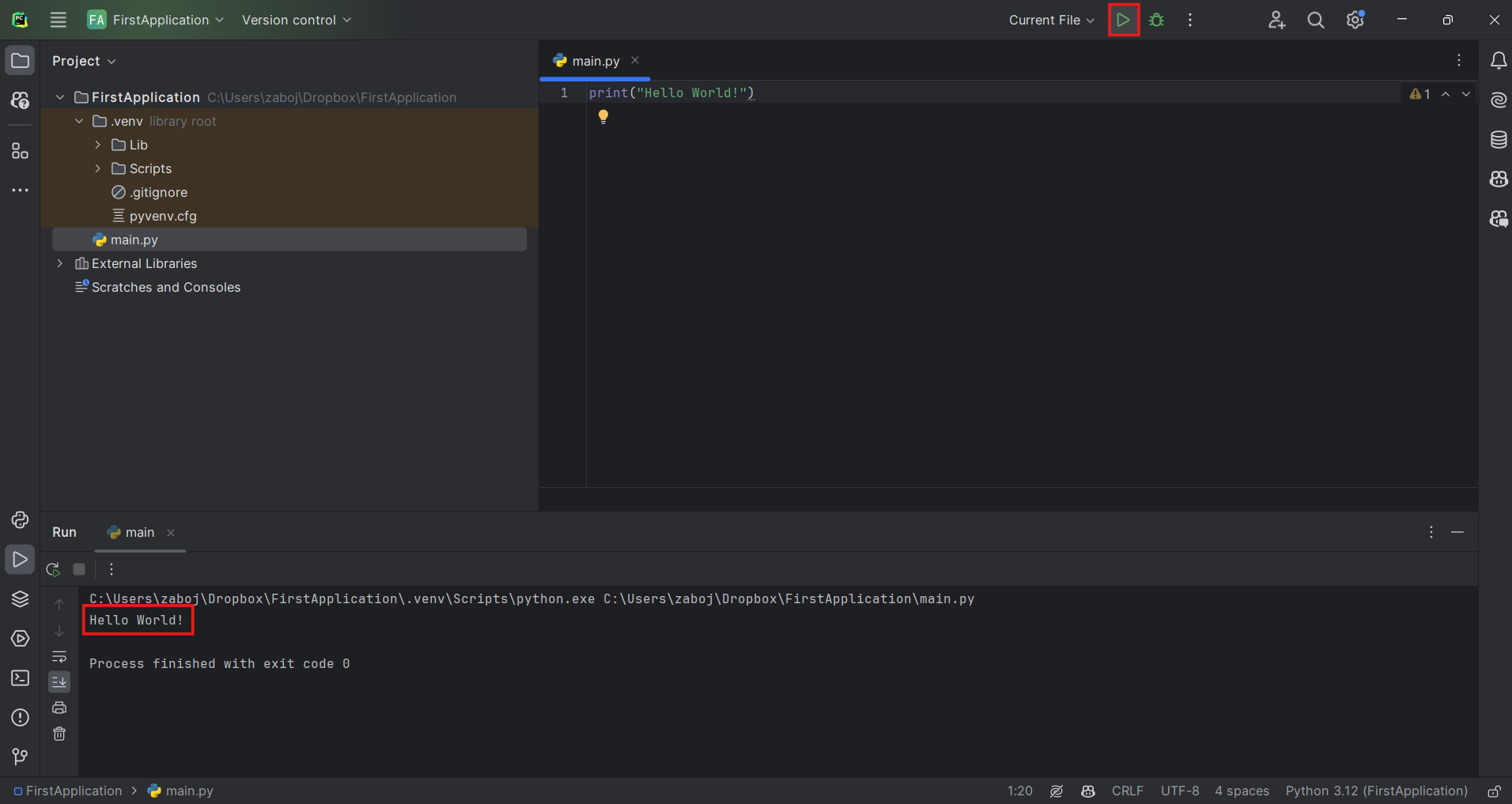Toggle scroll to end in the run console
The width and height of the screenshot is (1512, 804).
(59, 681)
